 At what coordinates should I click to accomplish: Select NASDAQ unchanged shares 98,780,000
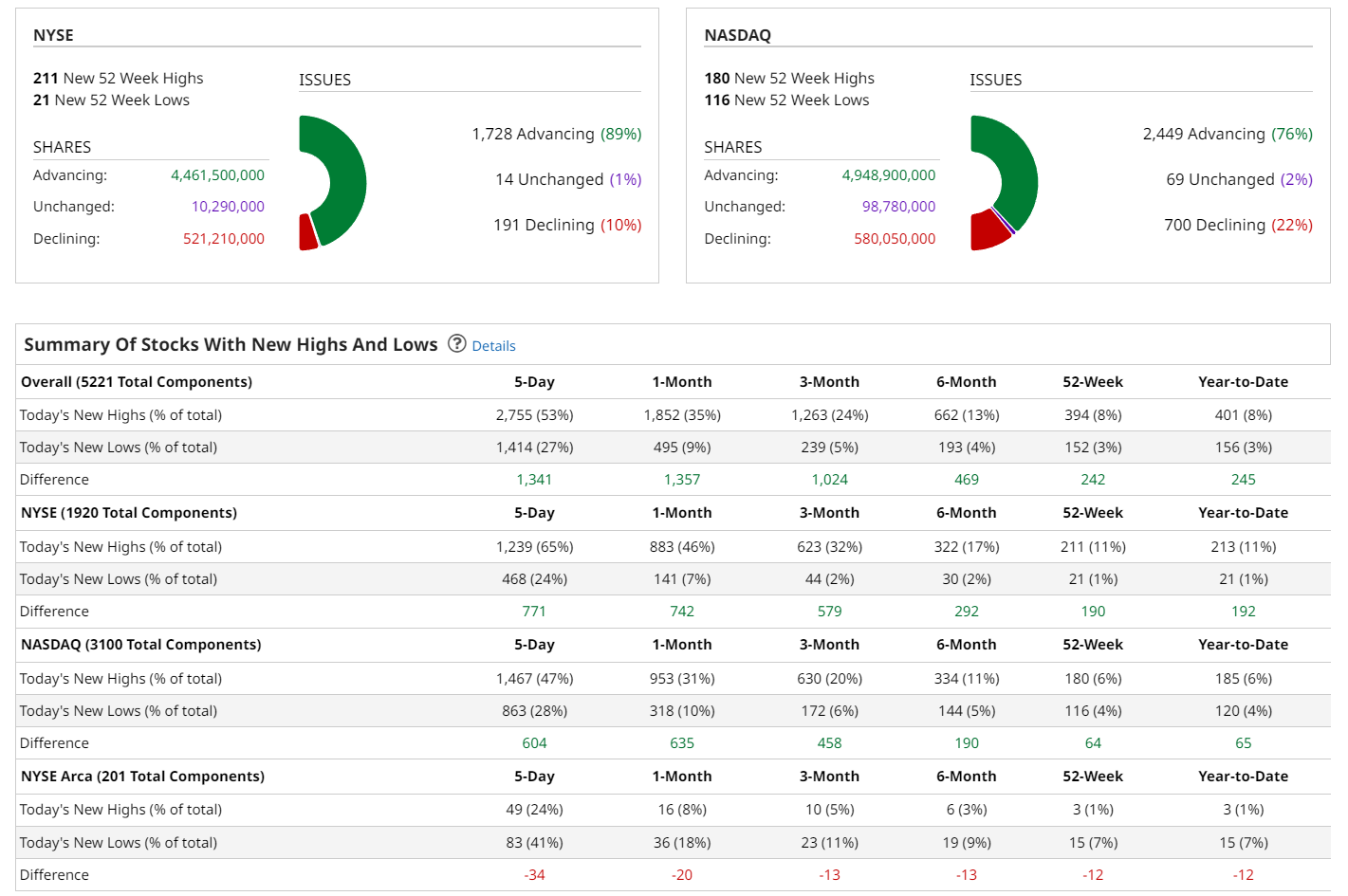click(898, 207)
